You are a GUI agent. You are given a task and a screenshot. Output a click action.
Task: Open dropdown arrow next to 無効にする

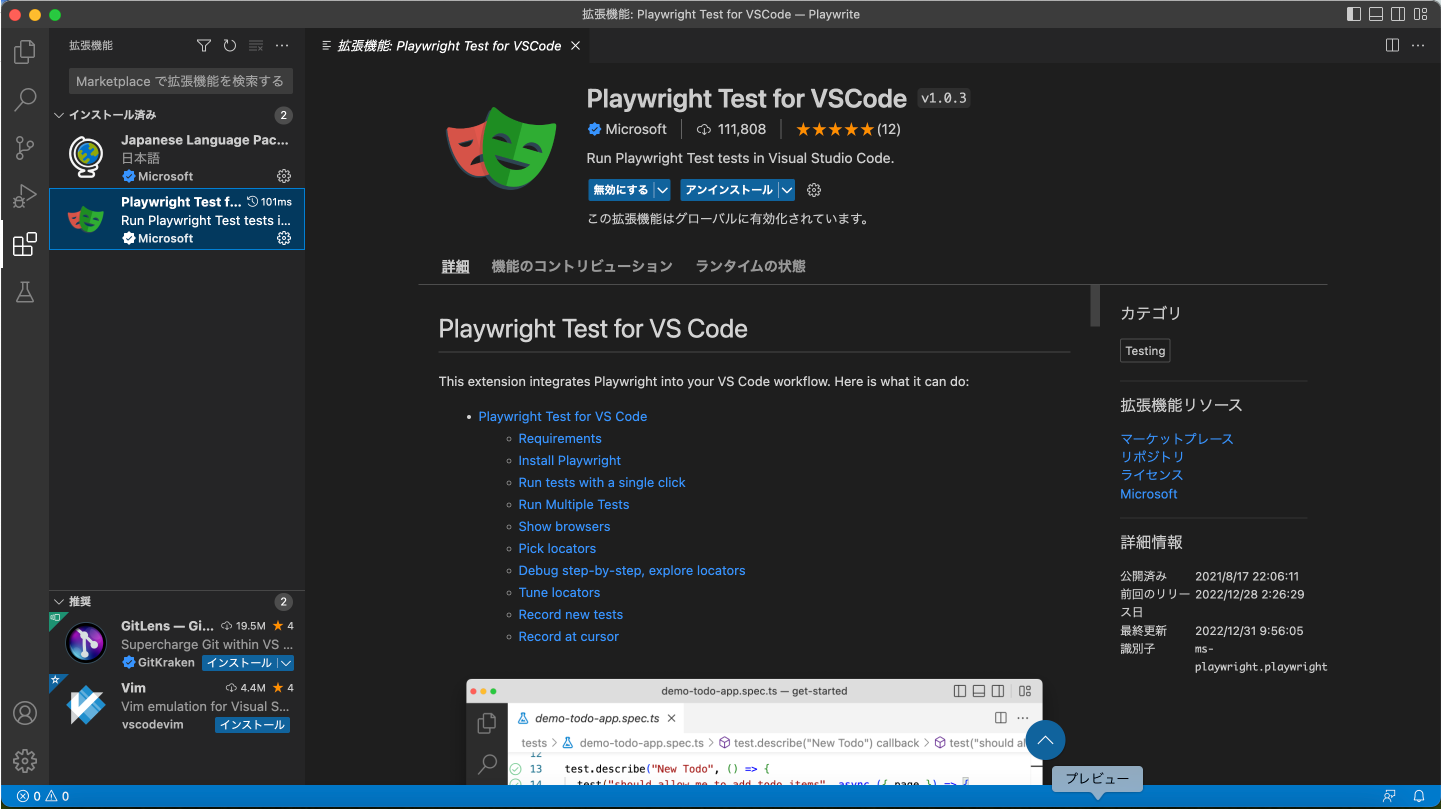(663, 190)
